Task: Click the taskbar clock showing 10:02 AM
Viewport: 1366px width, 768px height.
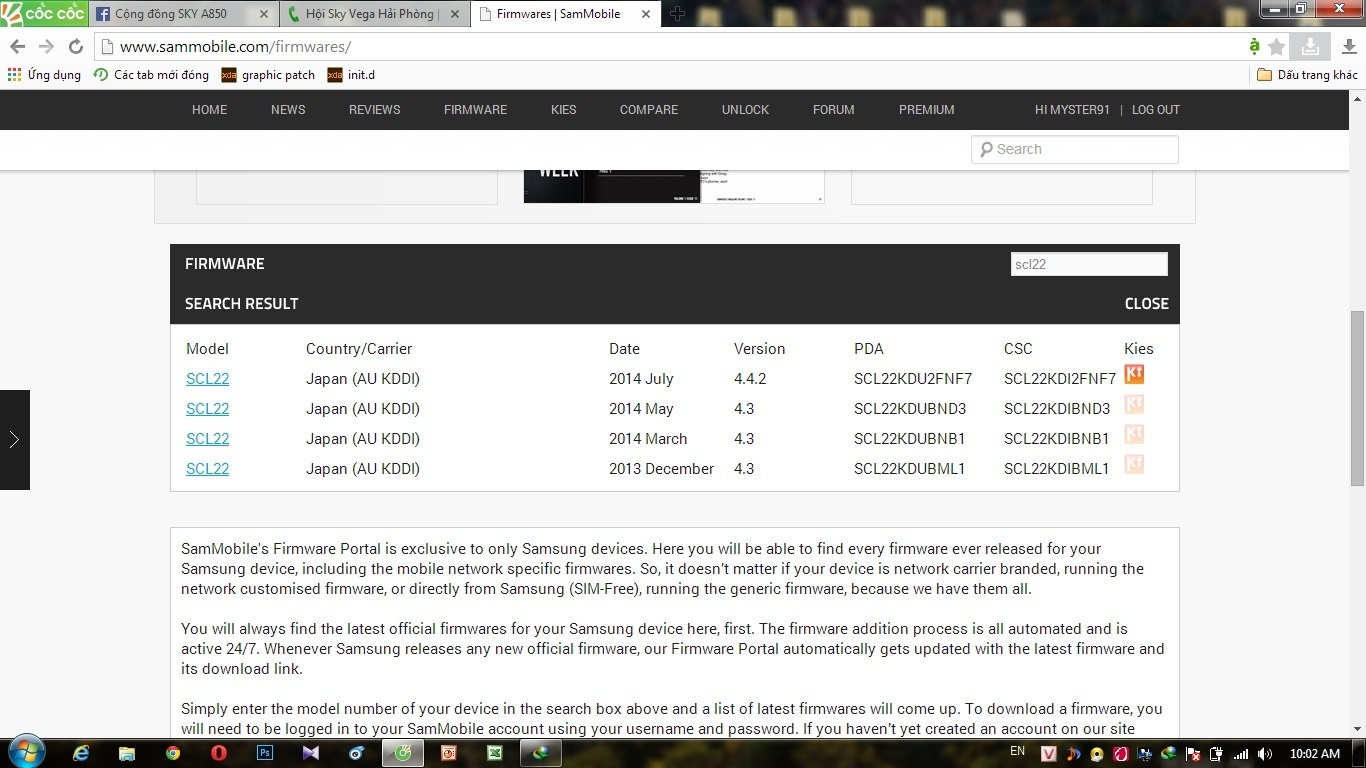Action: pos(1315,754)
